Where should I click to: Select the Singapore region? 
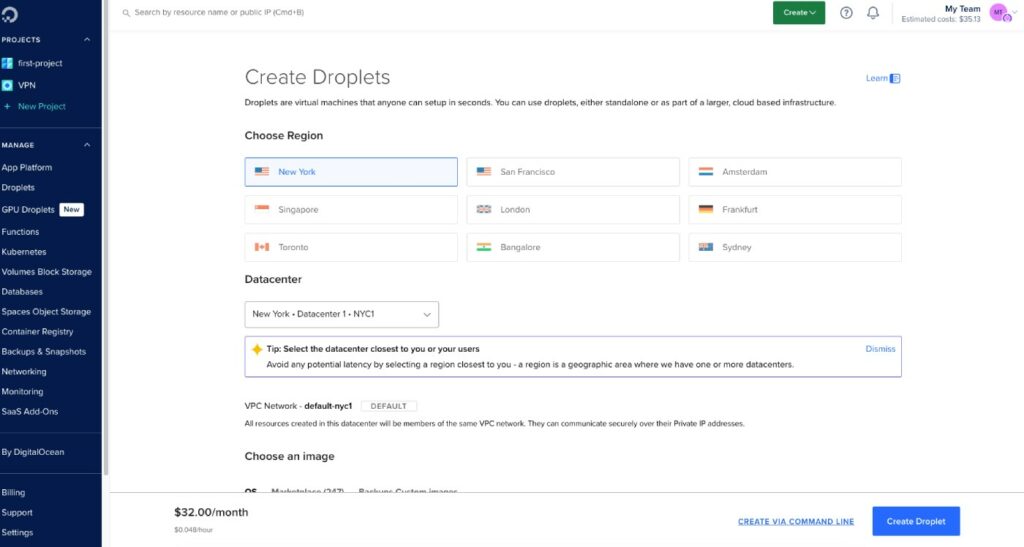(x=351, y=210)
